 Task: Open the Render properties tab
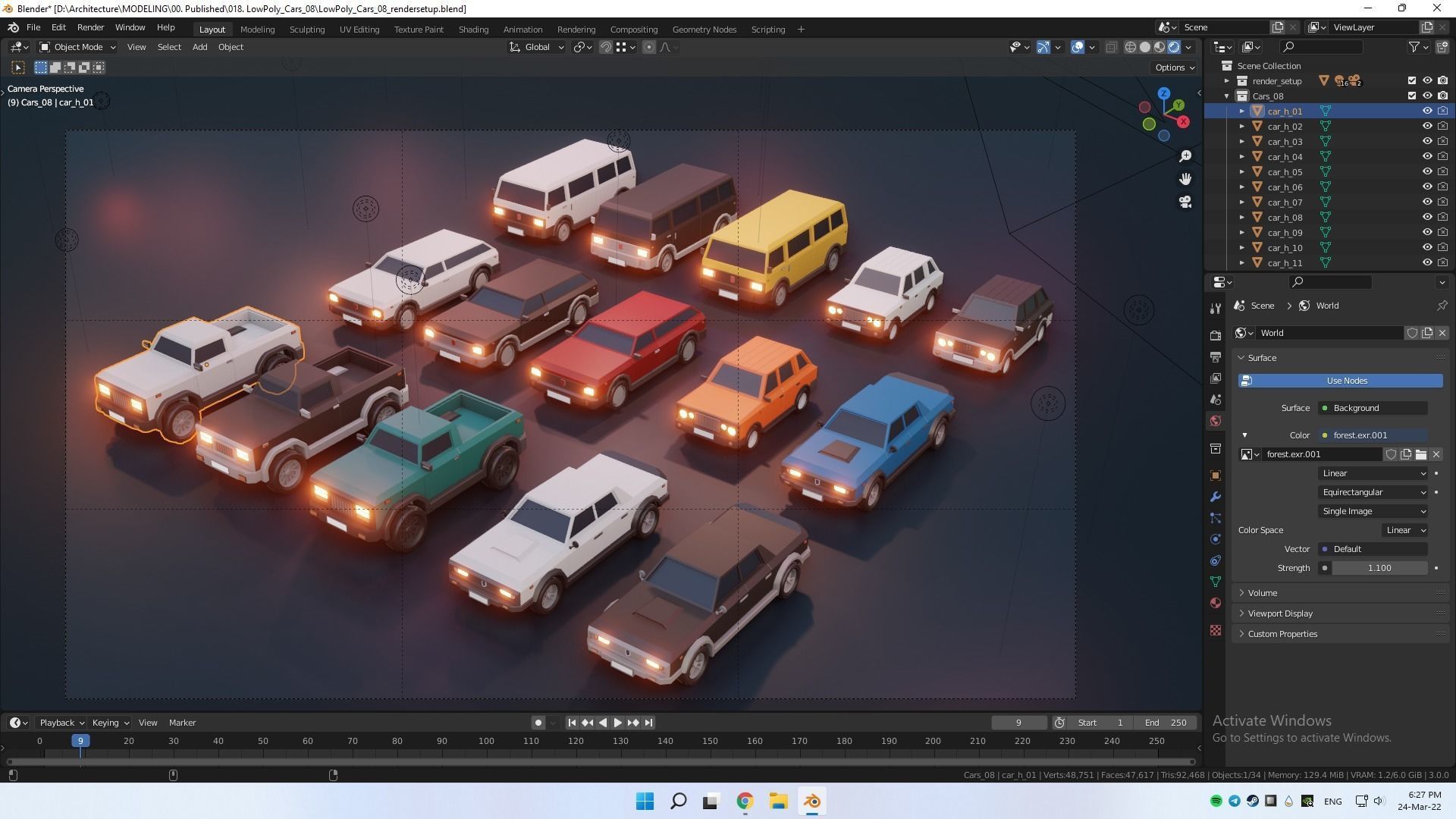(1216, 335)
